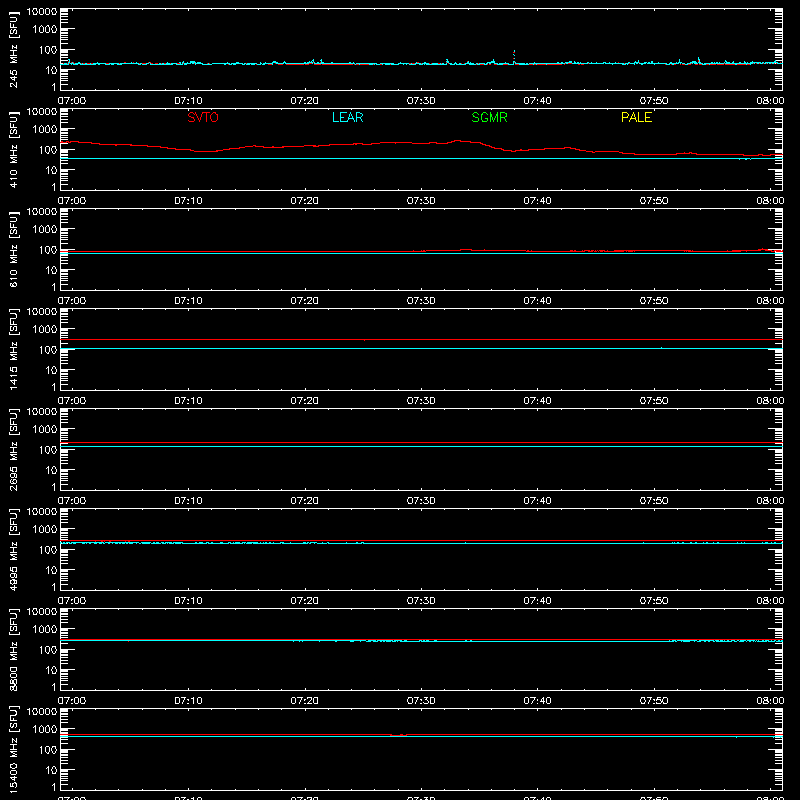Select the 4995 MHz [SFU] axis title
The width and height of the screenshot is (800, 800).
pos(14,549)
